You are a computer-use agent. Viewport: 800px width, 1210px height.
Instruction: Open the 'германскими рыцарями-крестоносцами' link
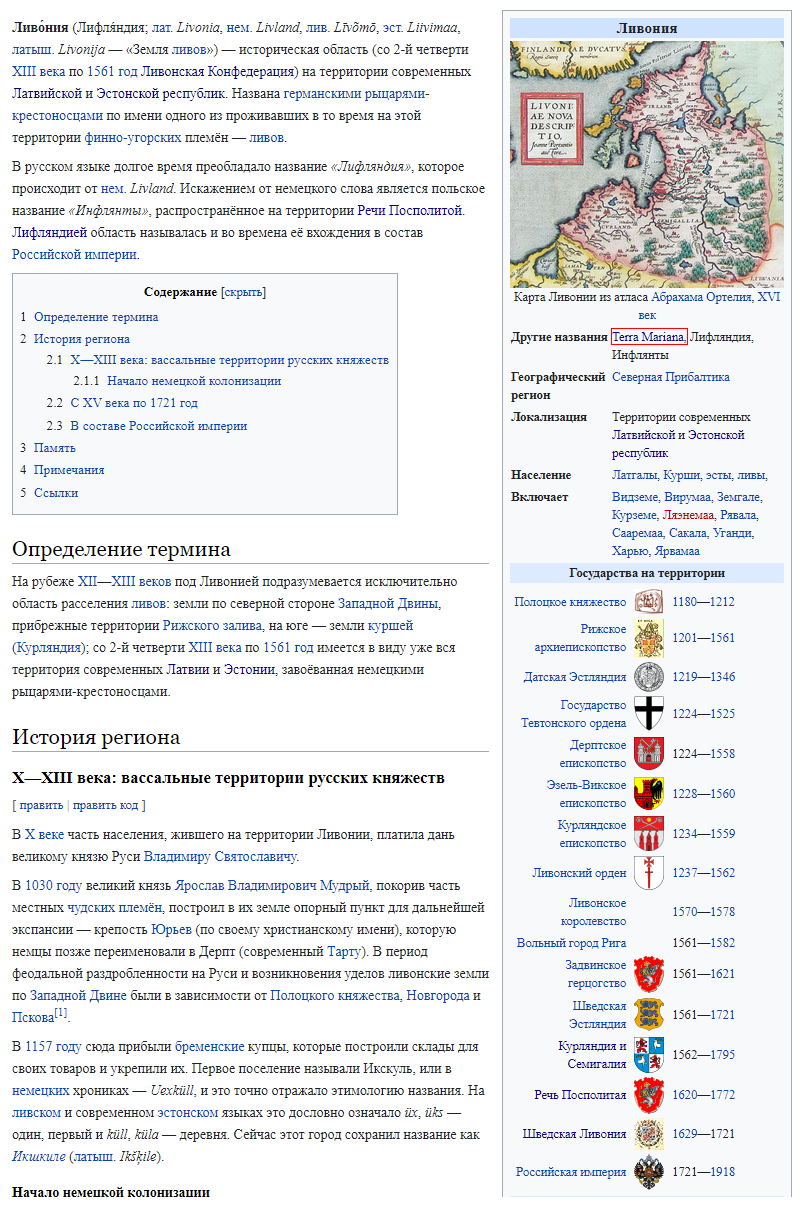point(220,105)
